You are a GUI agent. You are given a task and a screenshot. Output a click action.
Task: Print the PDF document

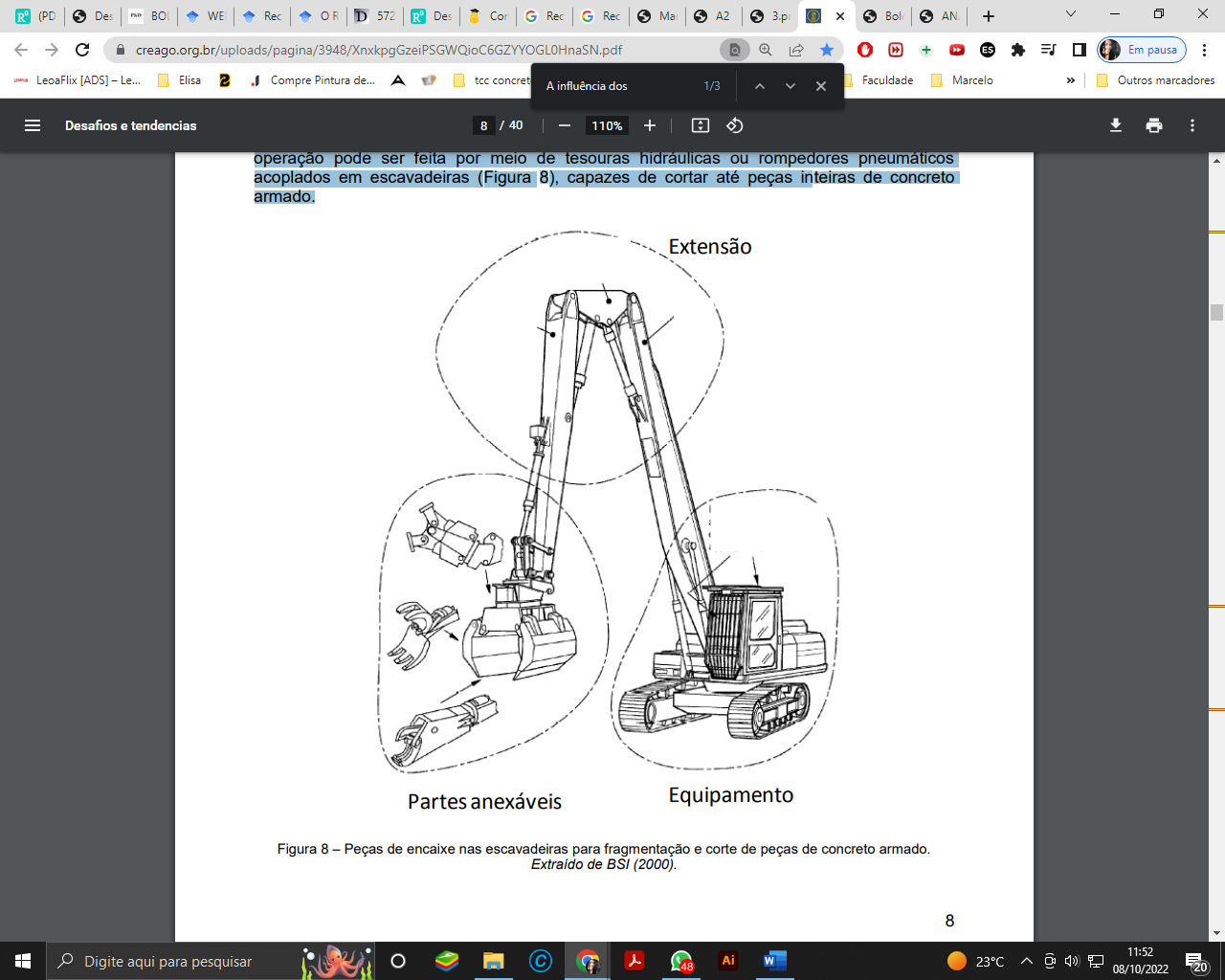point(1154,125)
